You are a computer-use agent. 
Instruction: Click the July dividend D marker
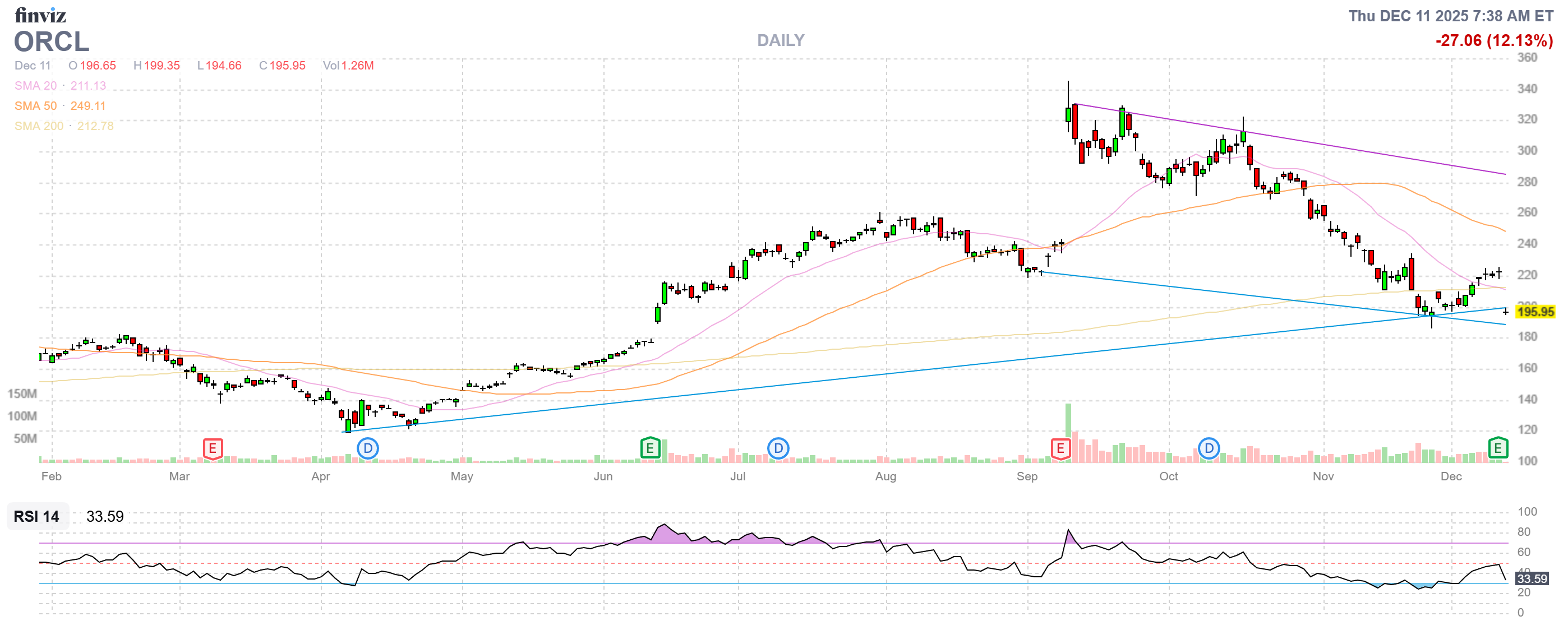[x=778, y=449]
